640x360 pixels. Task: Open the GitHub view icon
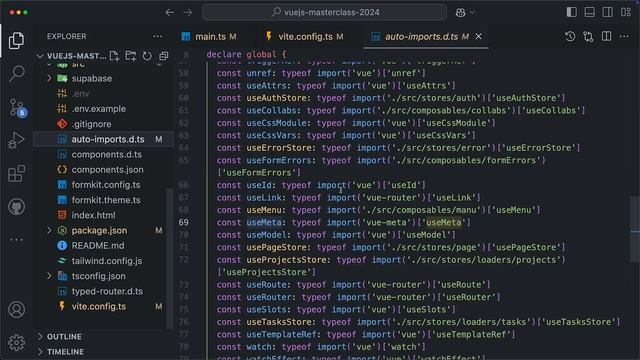16,207
